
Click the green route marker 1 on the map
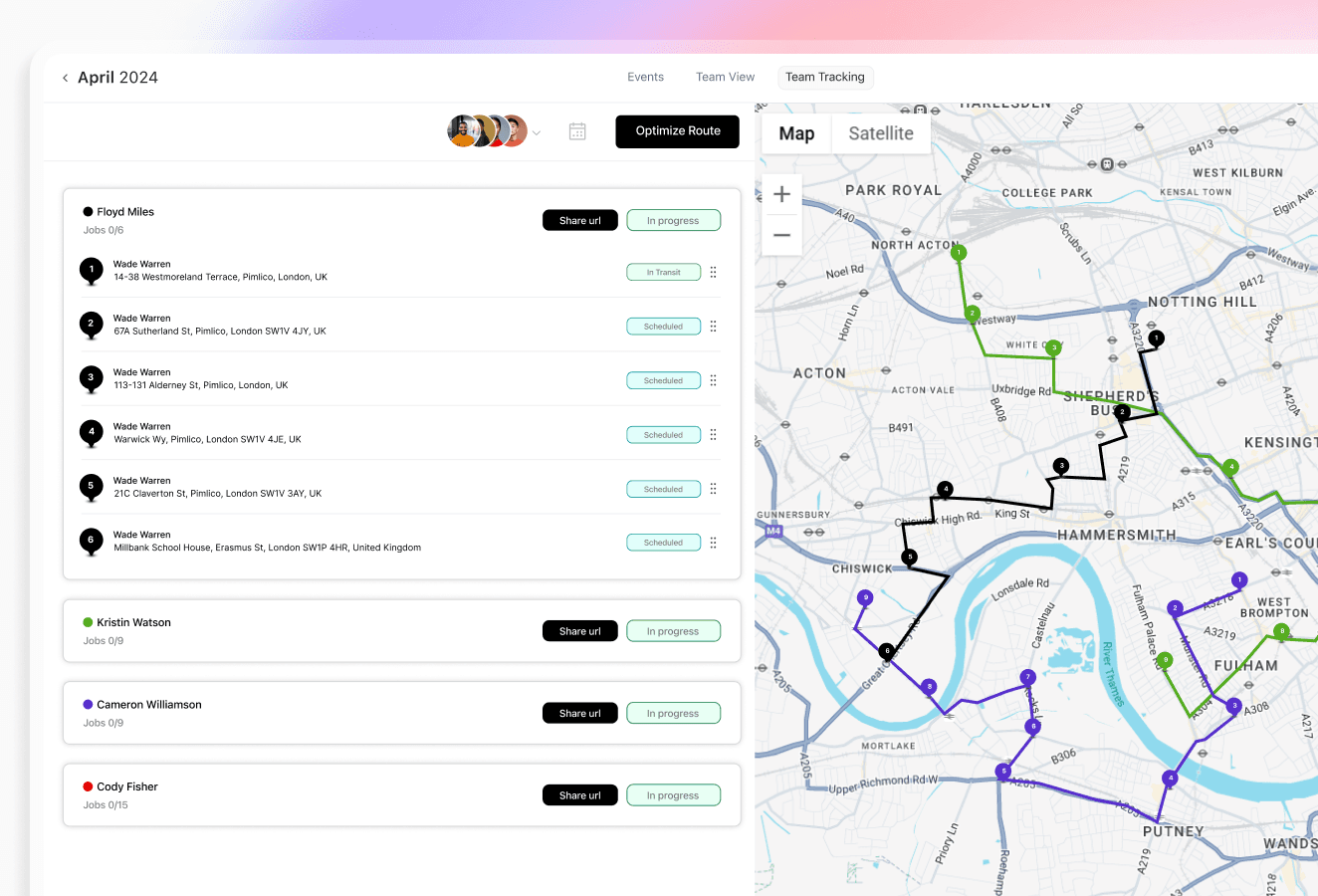[959, 253]
